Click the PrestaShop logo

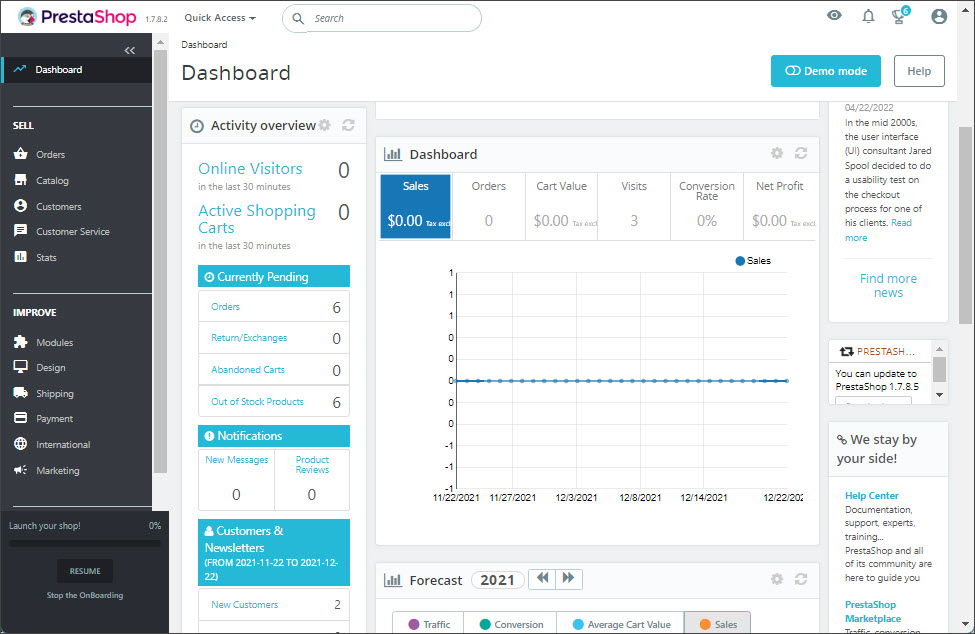[76, 17]
